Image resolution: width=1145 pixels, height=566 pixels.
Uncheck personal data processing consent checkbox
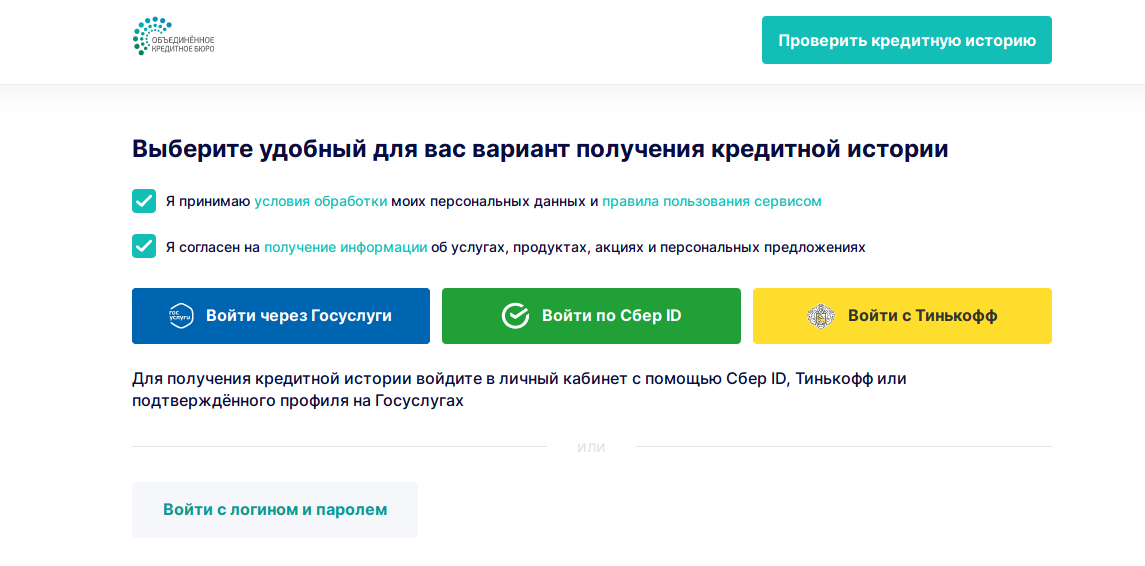tap(144, 201)
